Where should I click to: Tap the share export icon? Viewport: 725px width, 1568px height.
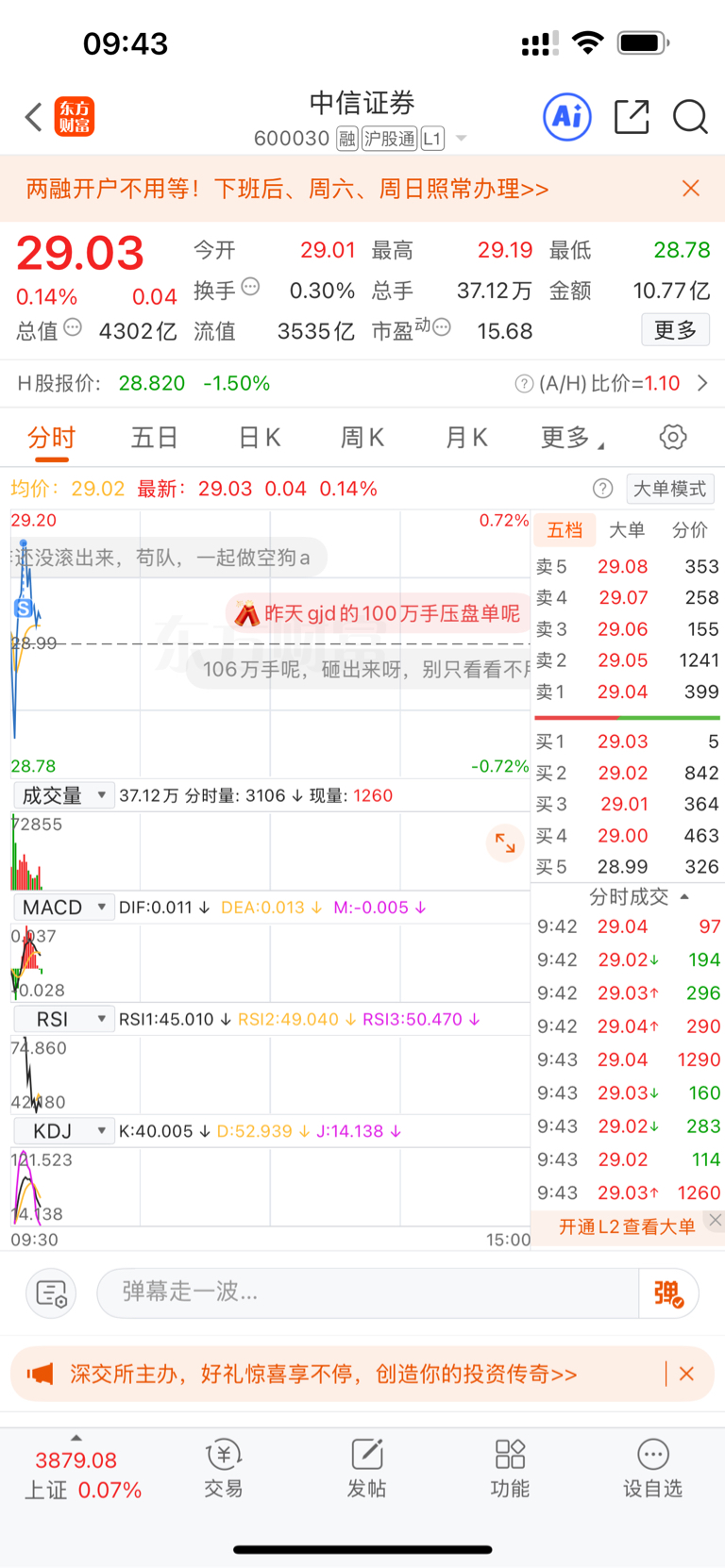tap(632, 117)
